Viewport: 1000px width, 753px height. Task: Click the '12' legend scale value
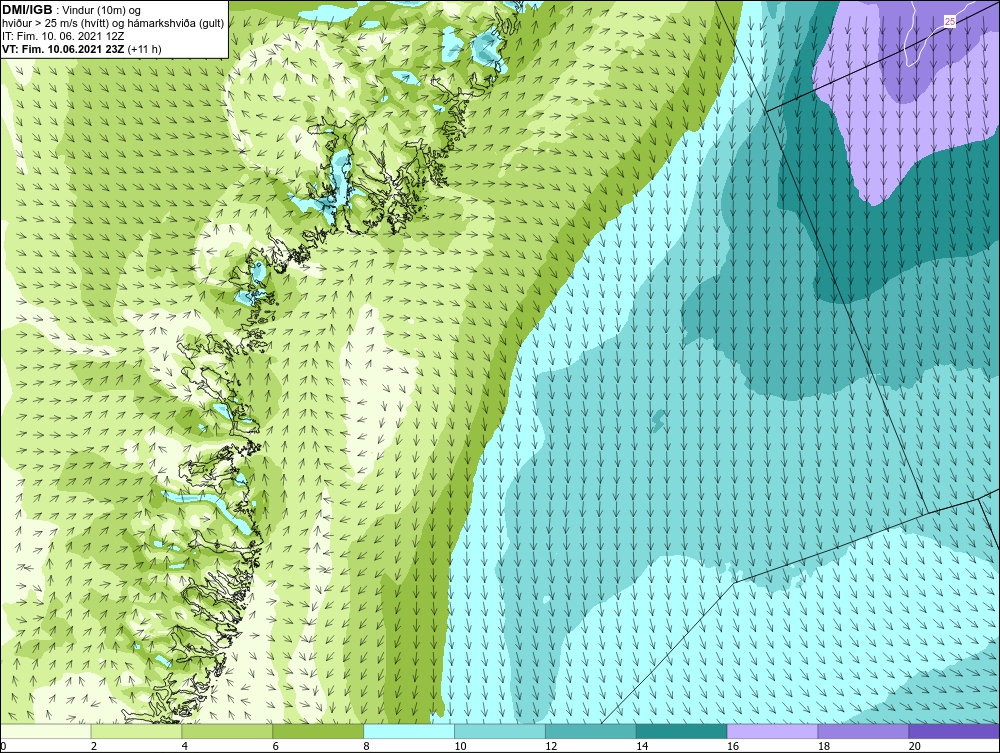[551, 746]
